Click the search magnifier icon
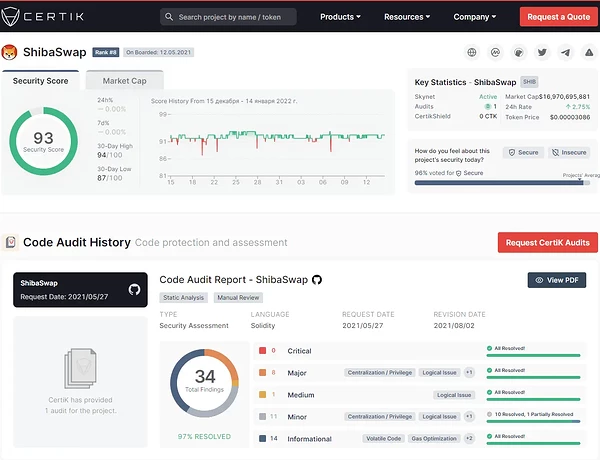Viewport: 600px width, 460px height. (x=169, y=17)
